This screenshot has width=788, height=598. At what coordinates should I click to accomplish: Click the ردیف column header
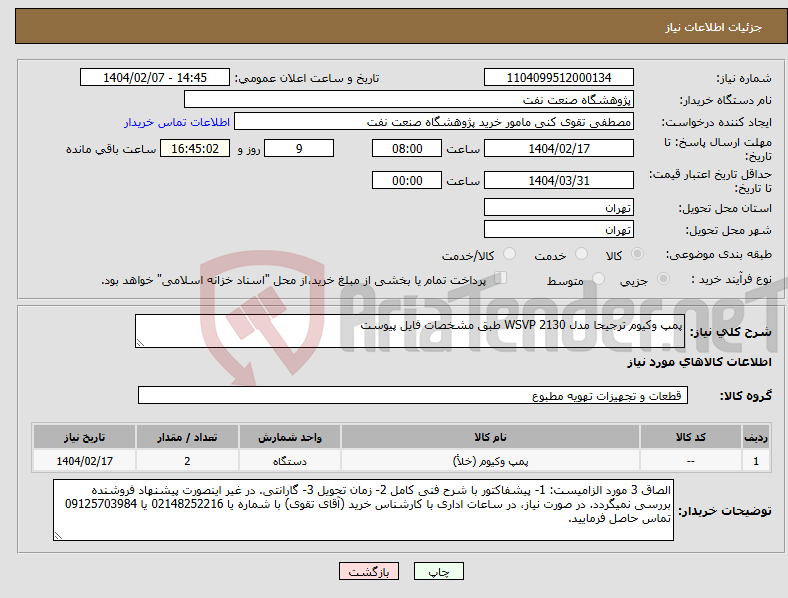[x=756, y=437]
